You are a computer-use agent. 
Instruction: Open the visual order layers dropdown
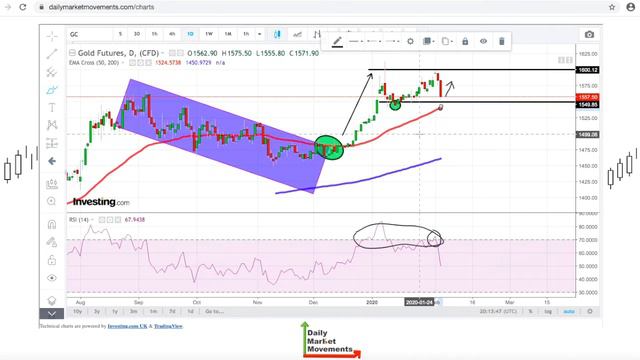428,41
